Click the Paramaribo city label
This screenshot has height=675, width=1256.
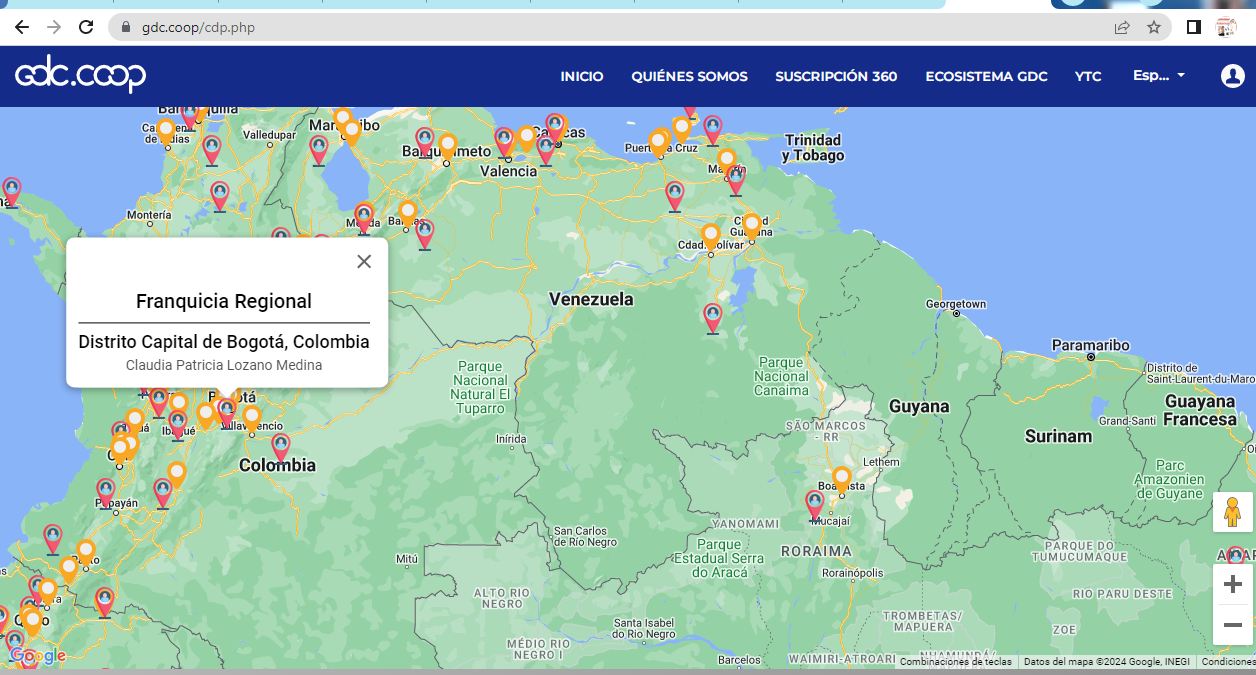point(1091,346)
